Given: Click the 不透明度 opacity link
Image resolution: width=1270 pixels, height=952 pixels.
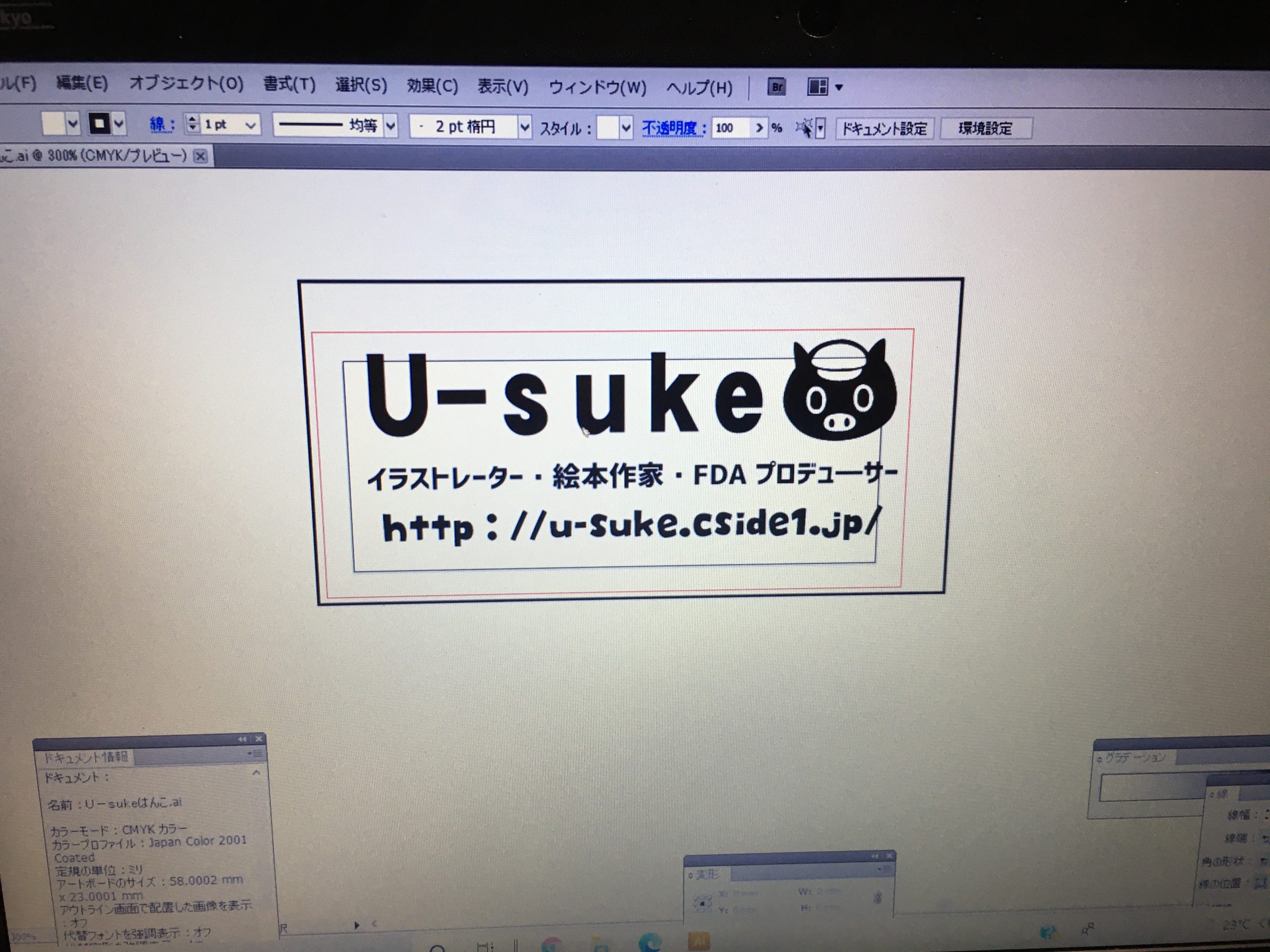Looking at the screenshot, I should 674,128.
